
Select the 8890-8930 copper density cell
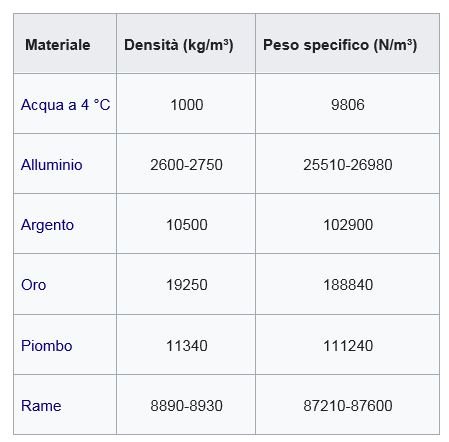coord(186,406)
